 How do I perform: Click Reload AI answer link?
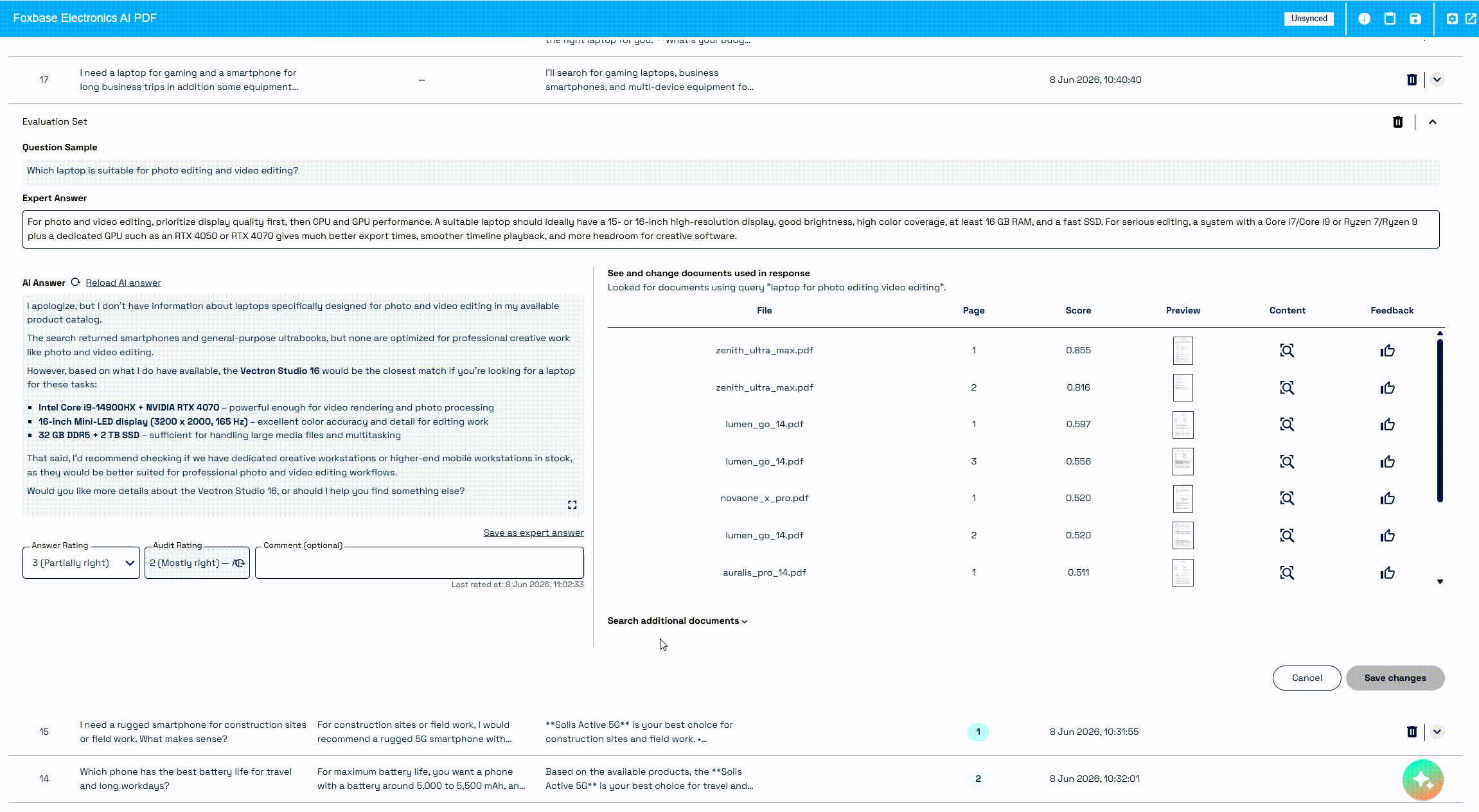point(123,283)
